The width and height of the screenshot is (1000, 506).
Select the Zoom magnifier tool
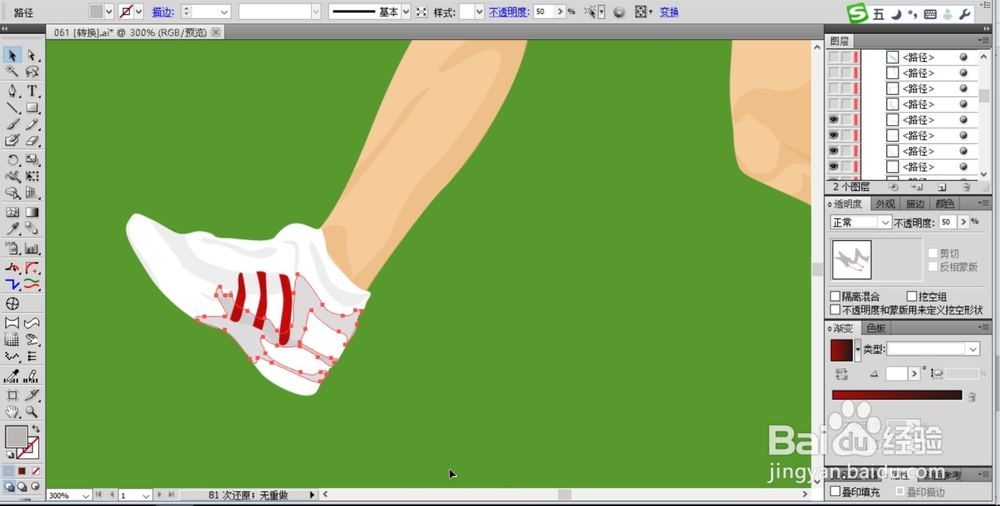(x=32, y=412)
